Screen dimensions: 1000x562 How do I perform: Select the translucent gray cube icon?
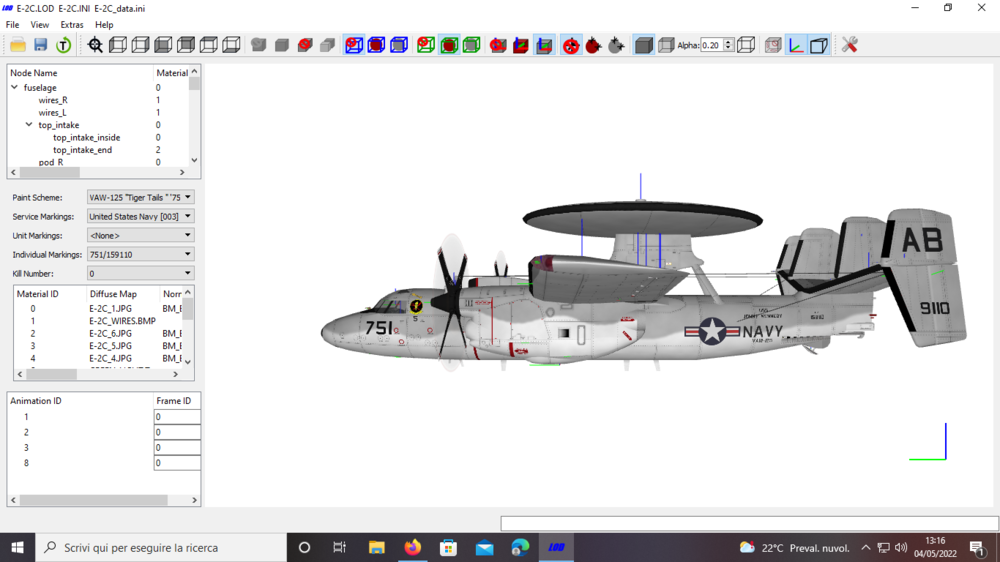tap(666, 45)
